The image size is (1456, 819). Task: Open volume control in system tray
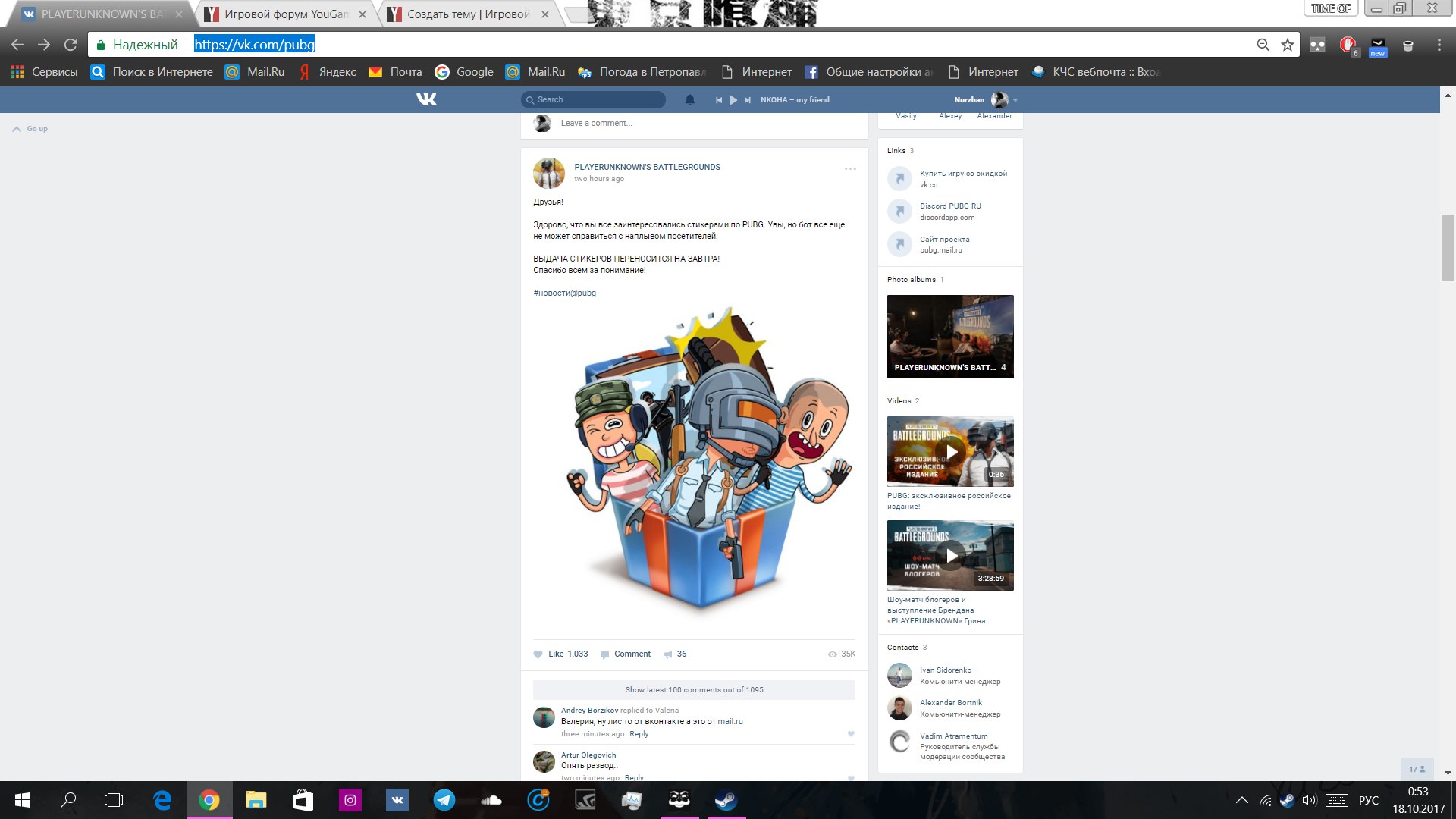[1309, 800]
